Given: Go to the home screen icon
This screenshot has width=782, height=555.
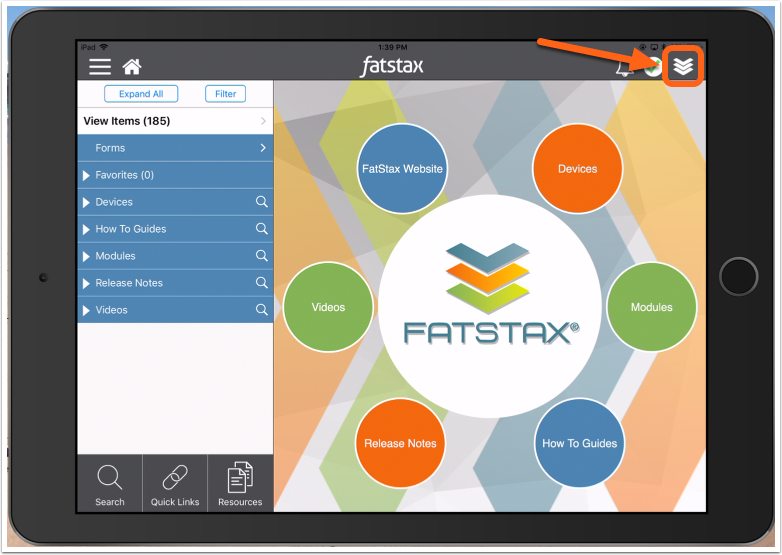Looking at the screenshot, I should point(132,66).
